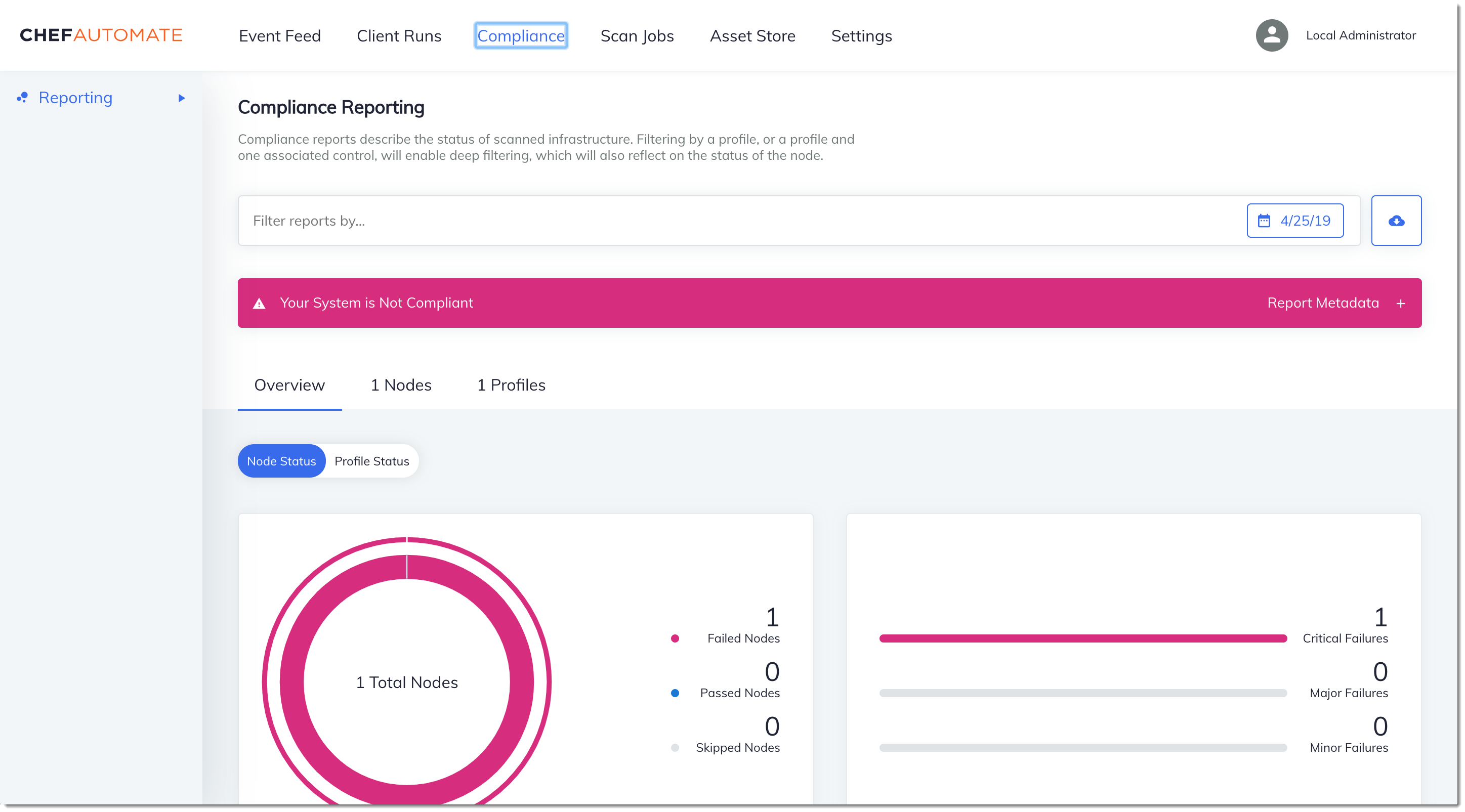
Task: Click the Reporting sidebar navigation icon
Action: 22,97
